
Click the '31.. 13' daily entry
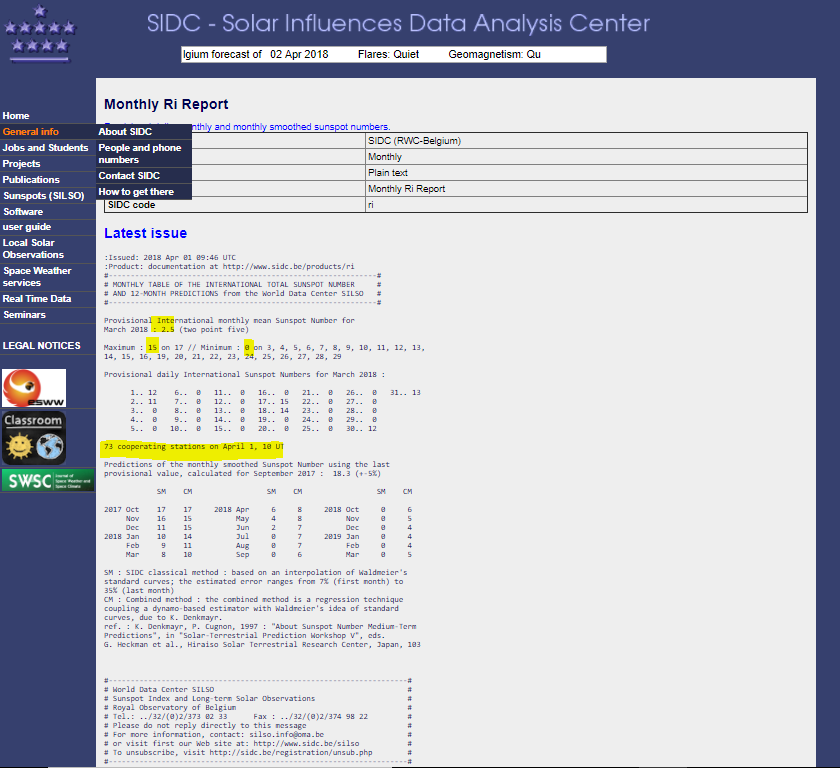click(x=405, y=393)
